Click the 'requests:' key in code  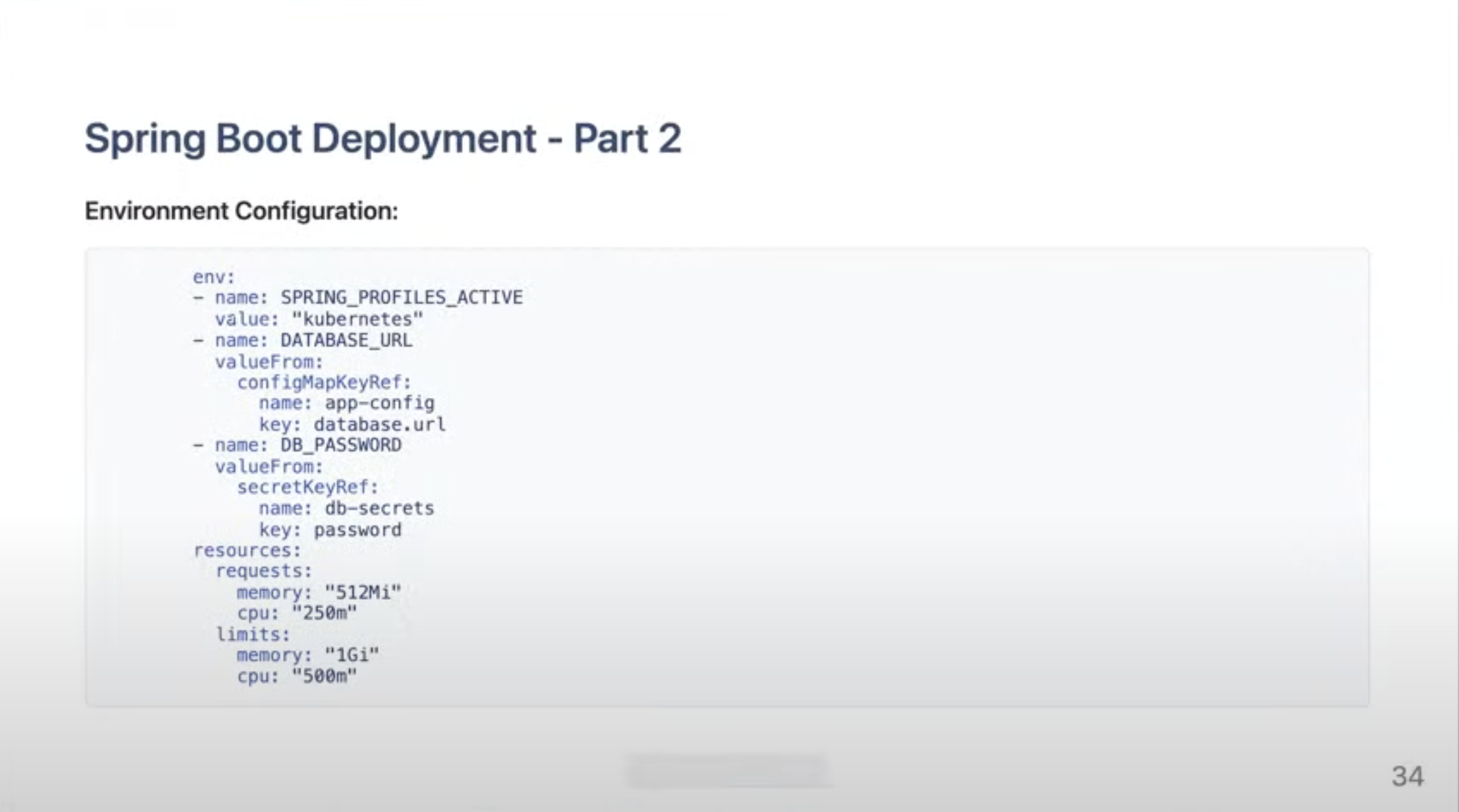264,571
